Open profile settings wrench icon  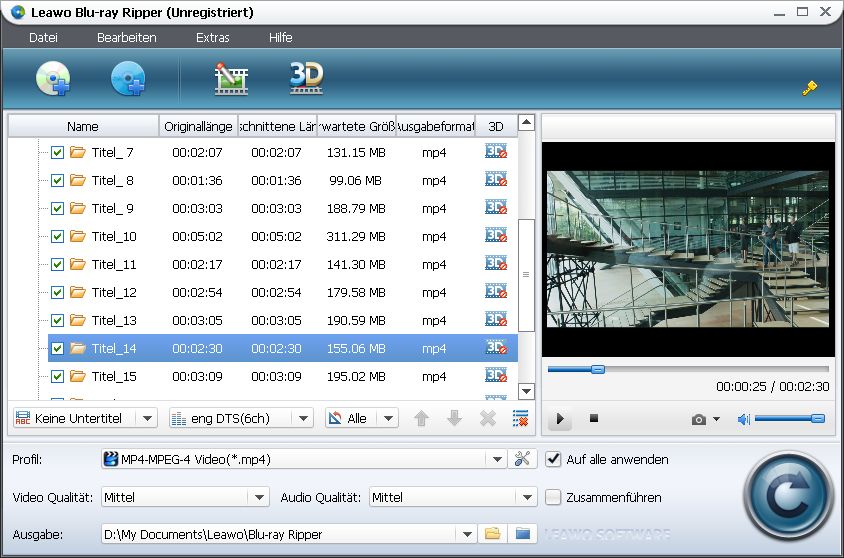522,459
